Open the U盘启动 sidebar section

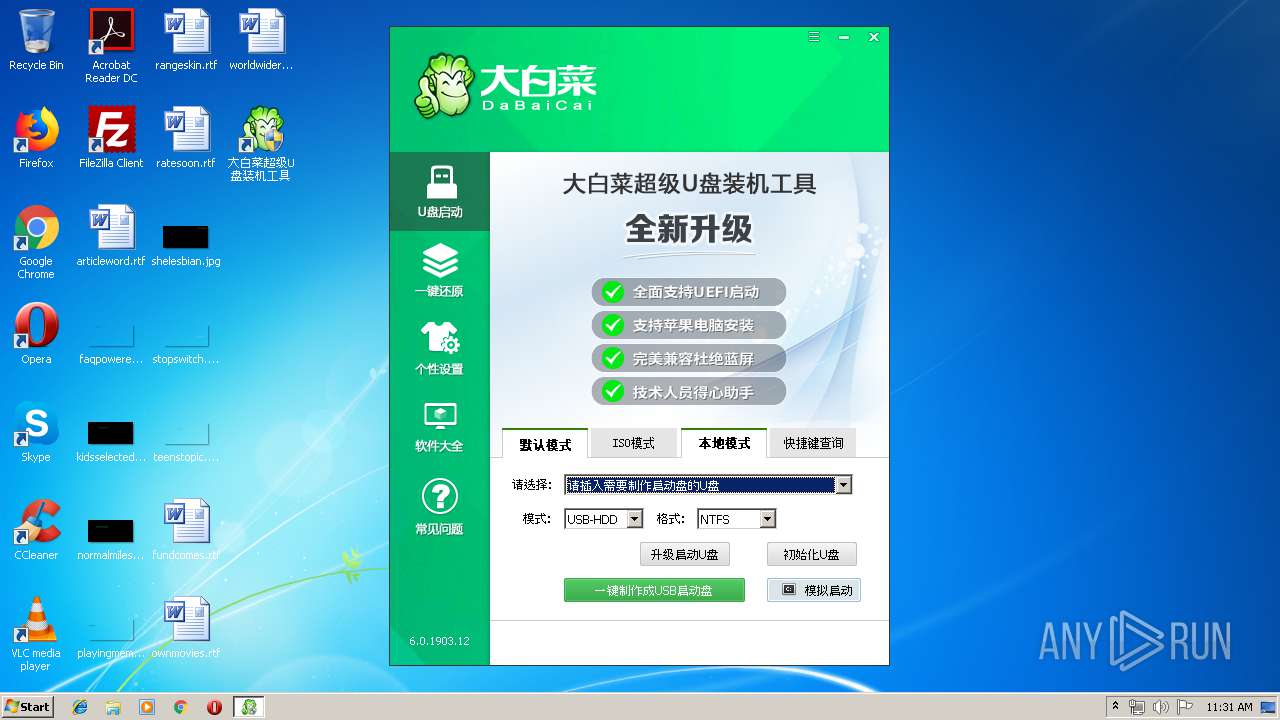(x=440, y=192)
